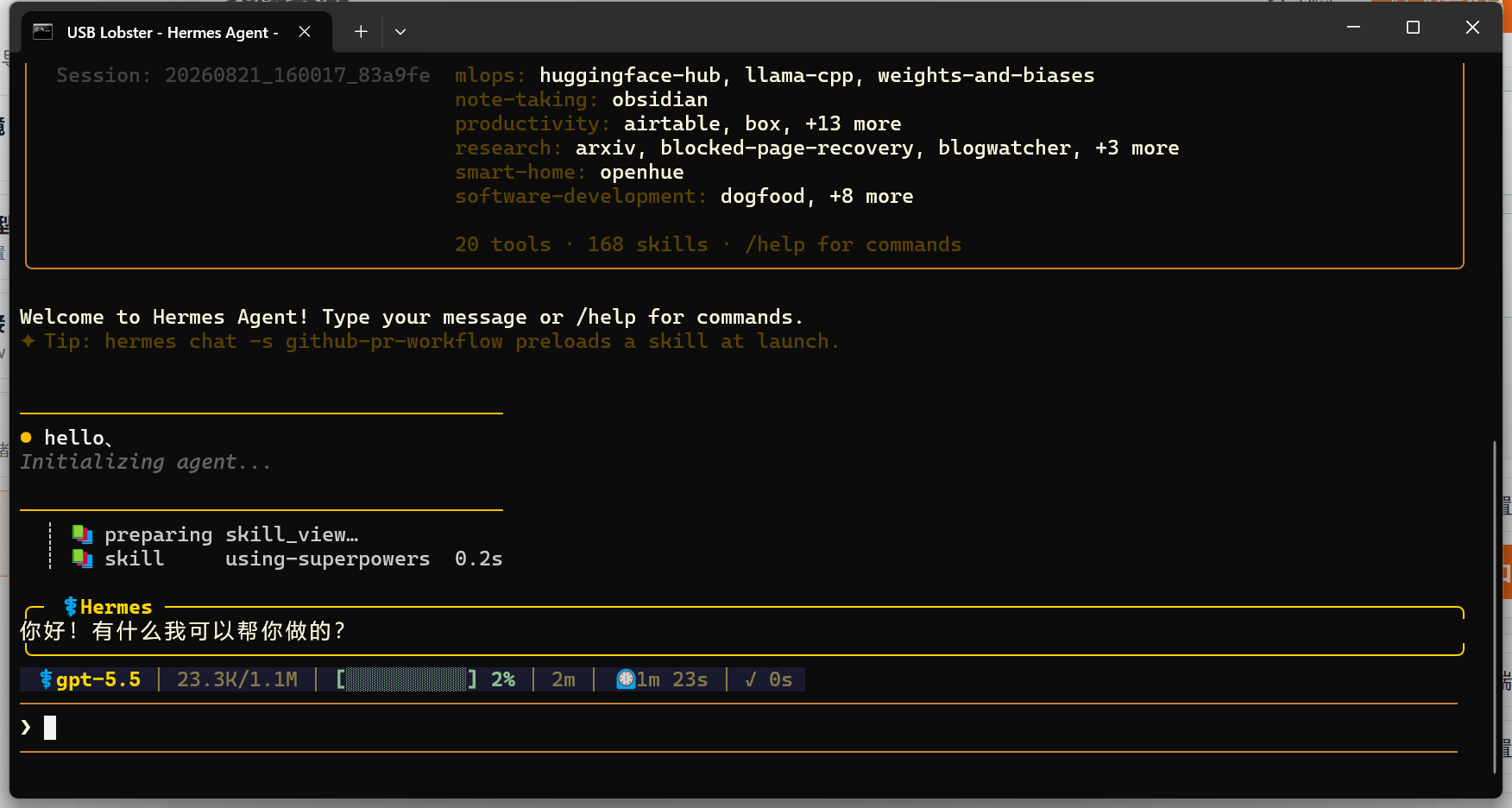Click the Chinese greeting reply from Hermes

(x=183, y=631)
